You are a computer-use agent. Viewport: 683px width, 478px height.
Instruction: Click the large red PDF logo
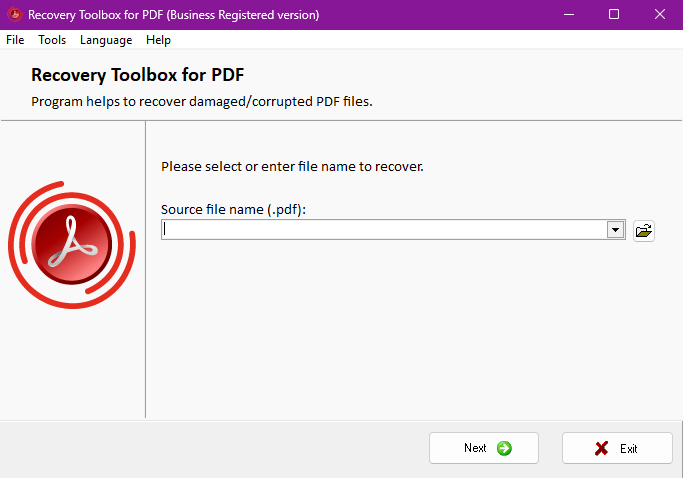tap(71, 243)
